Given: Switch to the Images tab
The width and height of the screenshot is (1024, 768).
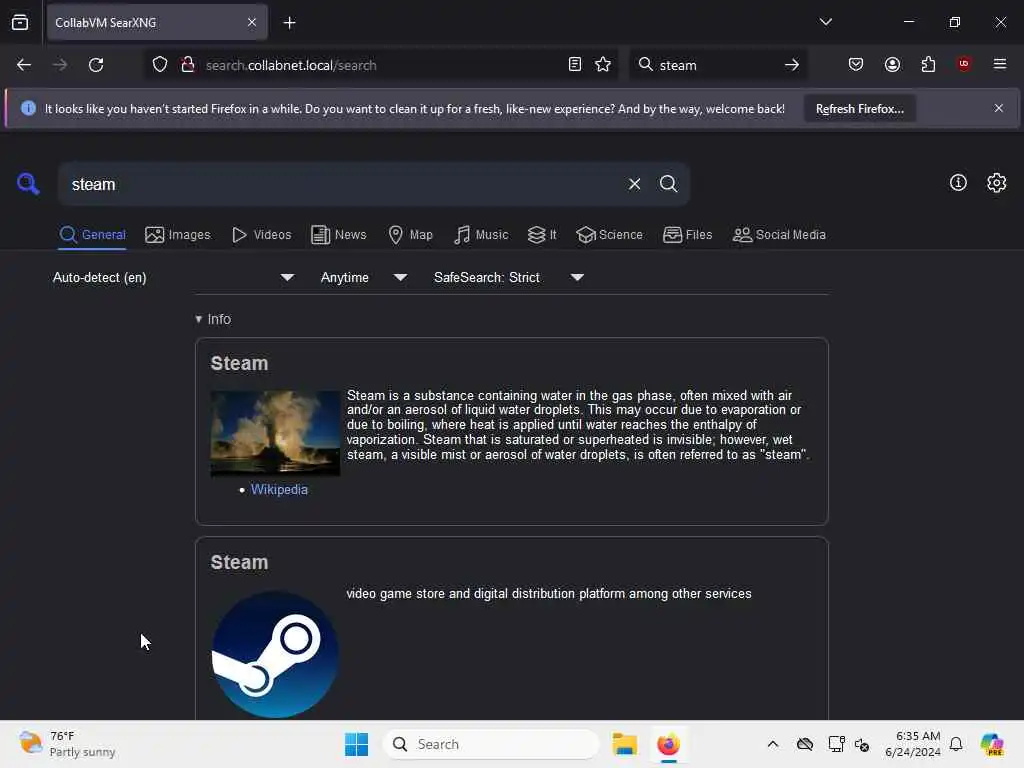Looking at the screenshot, I should 178,234.
